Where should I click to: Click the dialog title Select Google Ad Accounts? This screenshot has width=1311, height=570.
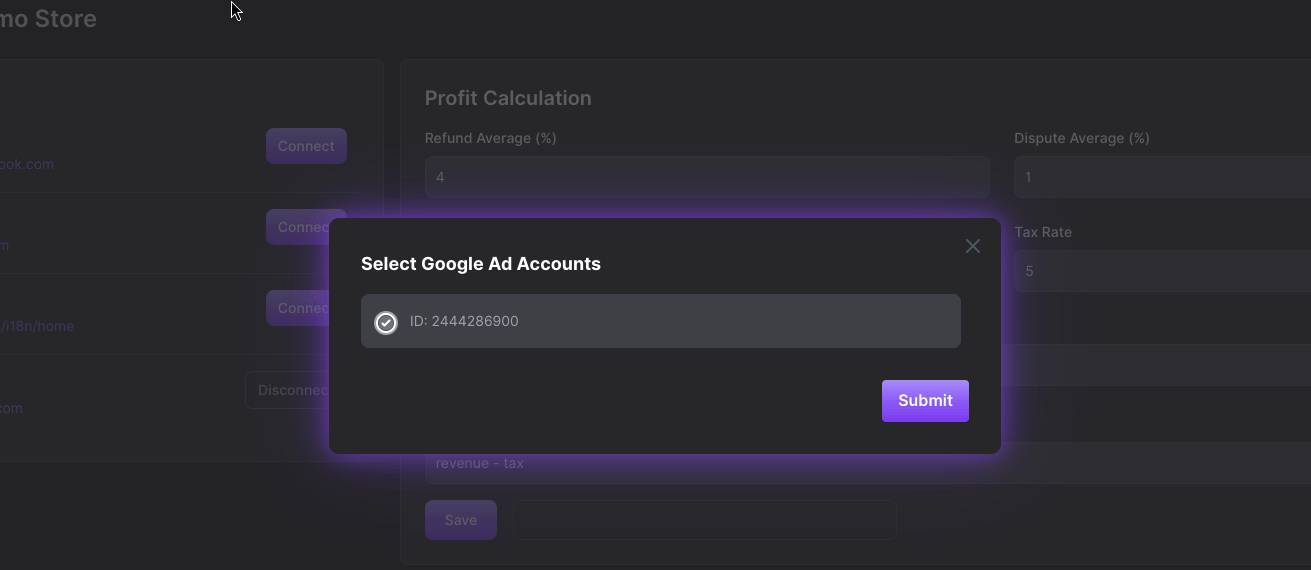(481, 264)
